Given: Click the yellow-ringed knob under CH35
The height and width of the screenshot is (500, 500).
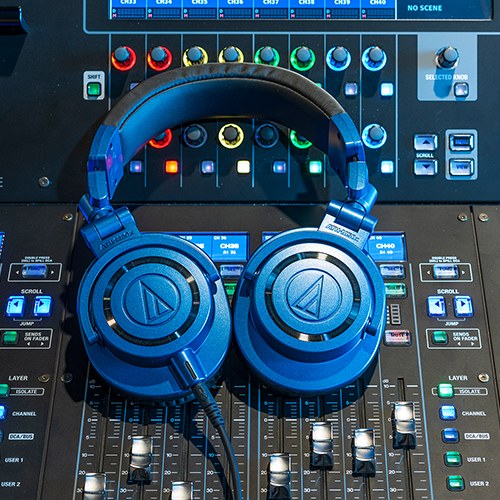Looking at the screenshot, I should 195,57.
